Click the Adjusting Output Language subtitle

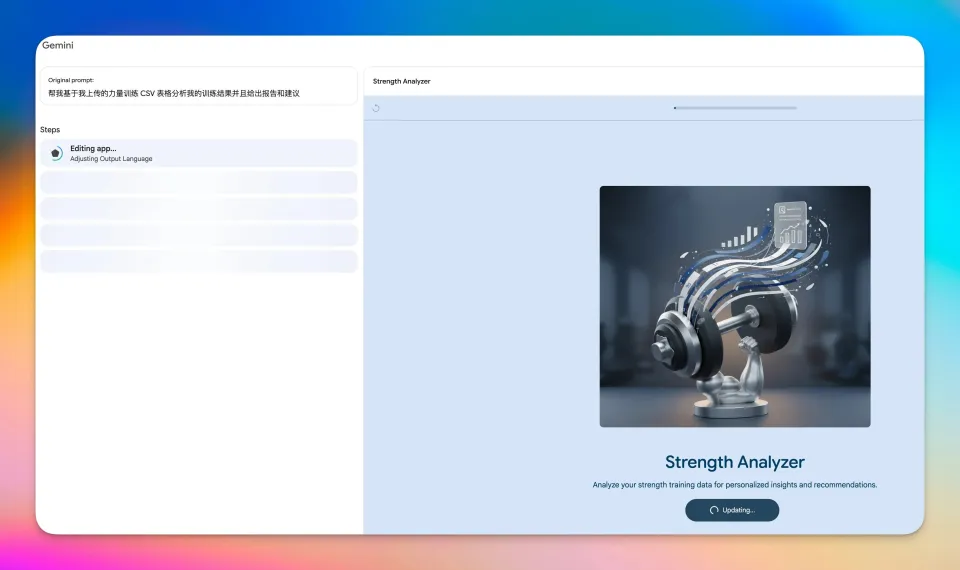click(x=111, y=159)
